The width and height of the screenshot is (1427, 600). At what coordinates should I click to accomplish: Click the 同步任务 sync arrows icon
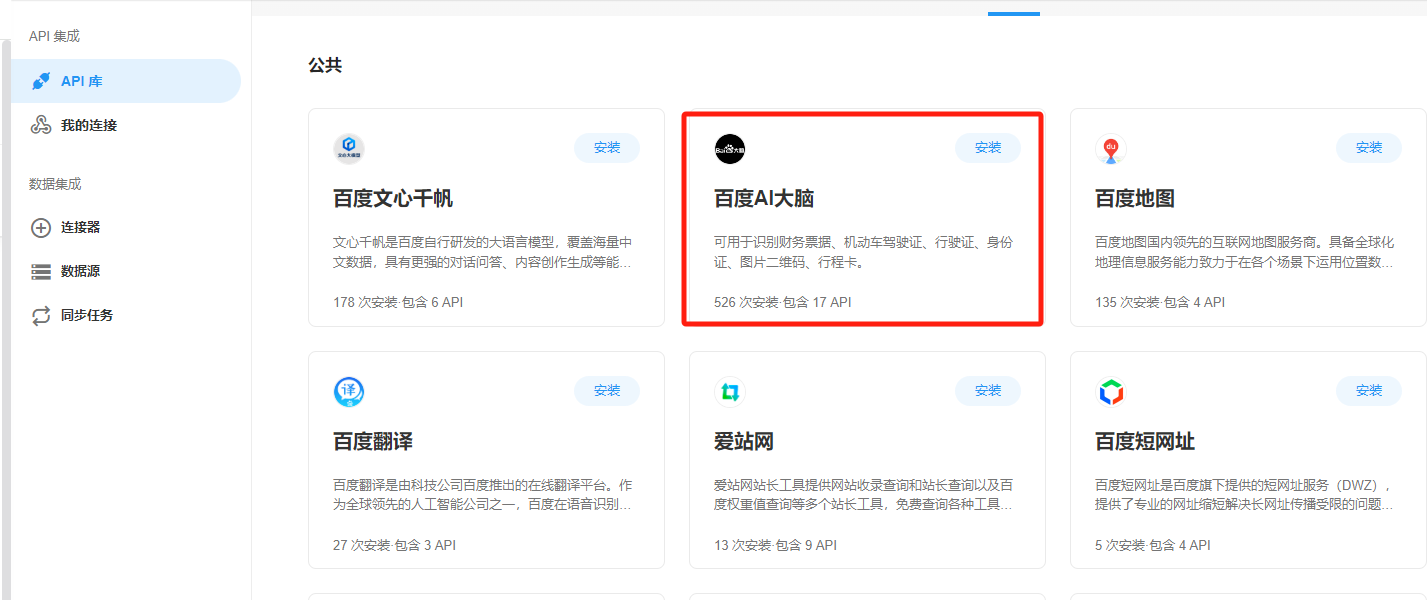tap(41, 316)
